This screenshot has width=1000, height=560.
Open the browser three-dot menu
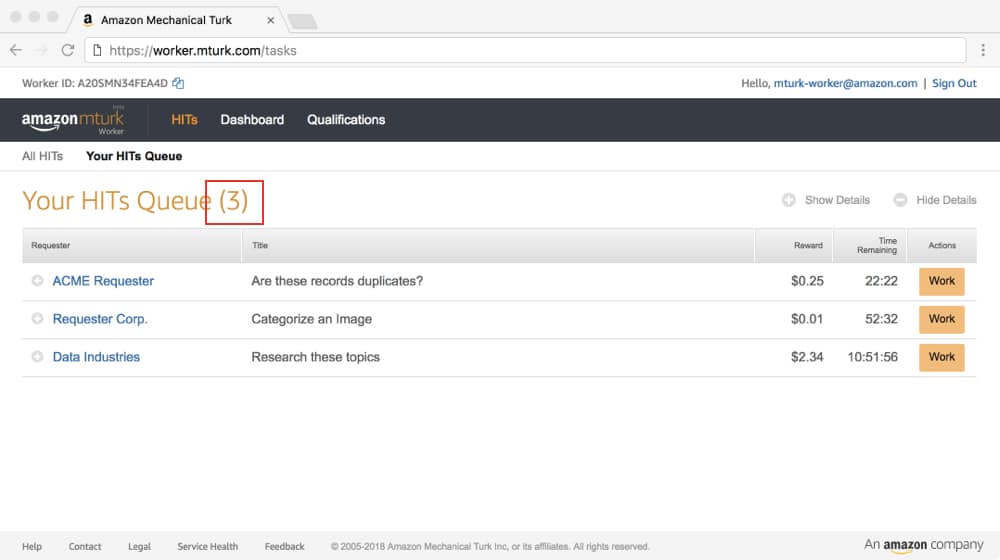[x=983, y=50]
